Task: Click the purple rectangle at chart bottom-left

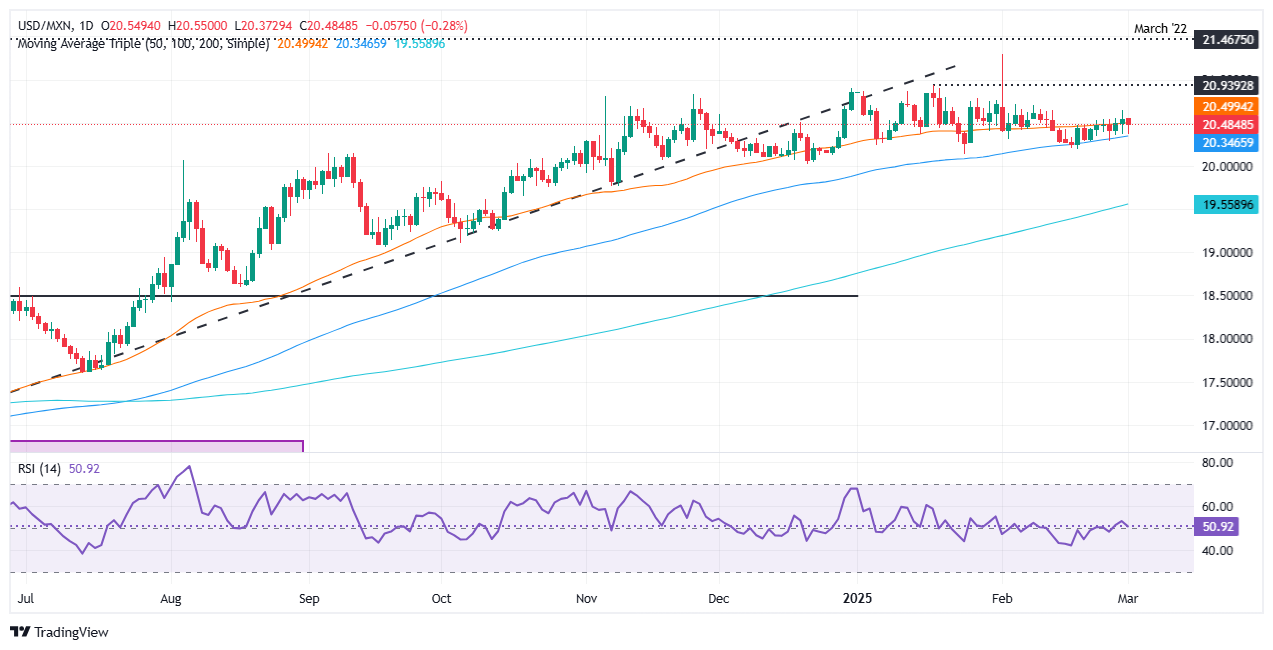Action: [x=156, y=446]
